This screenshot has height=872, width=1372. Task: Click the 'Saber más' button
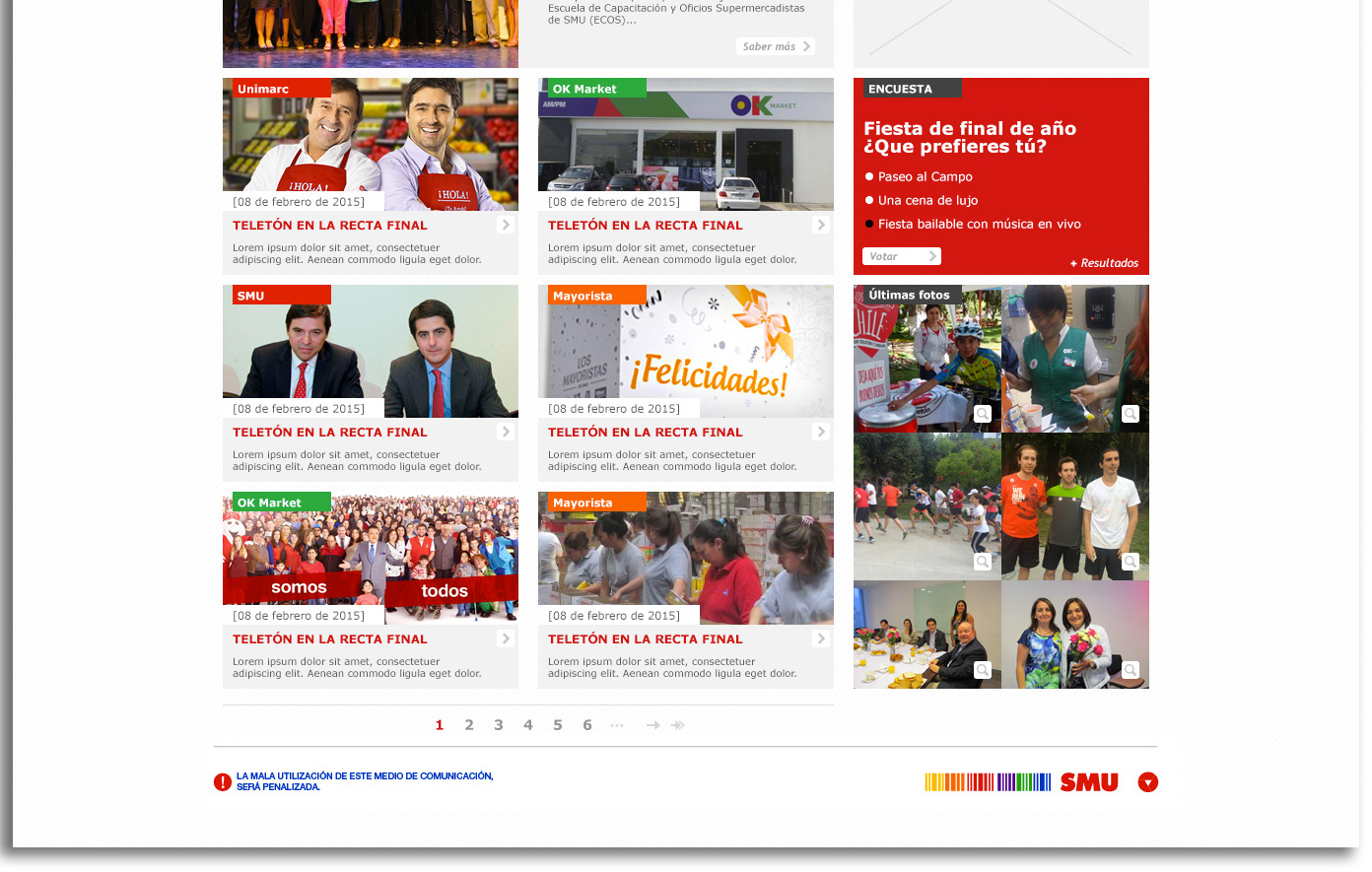775,46
